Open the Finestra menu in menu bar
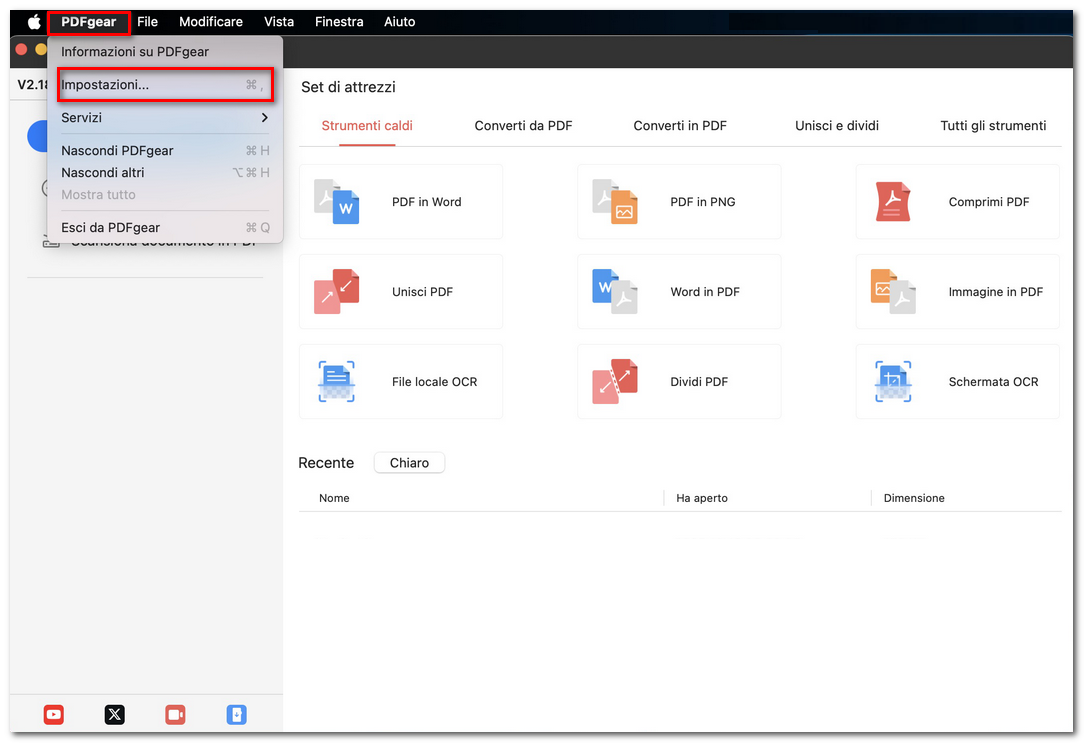This screenshot has width=1084, height=743. pyautogui.click(x=339, y=22)
